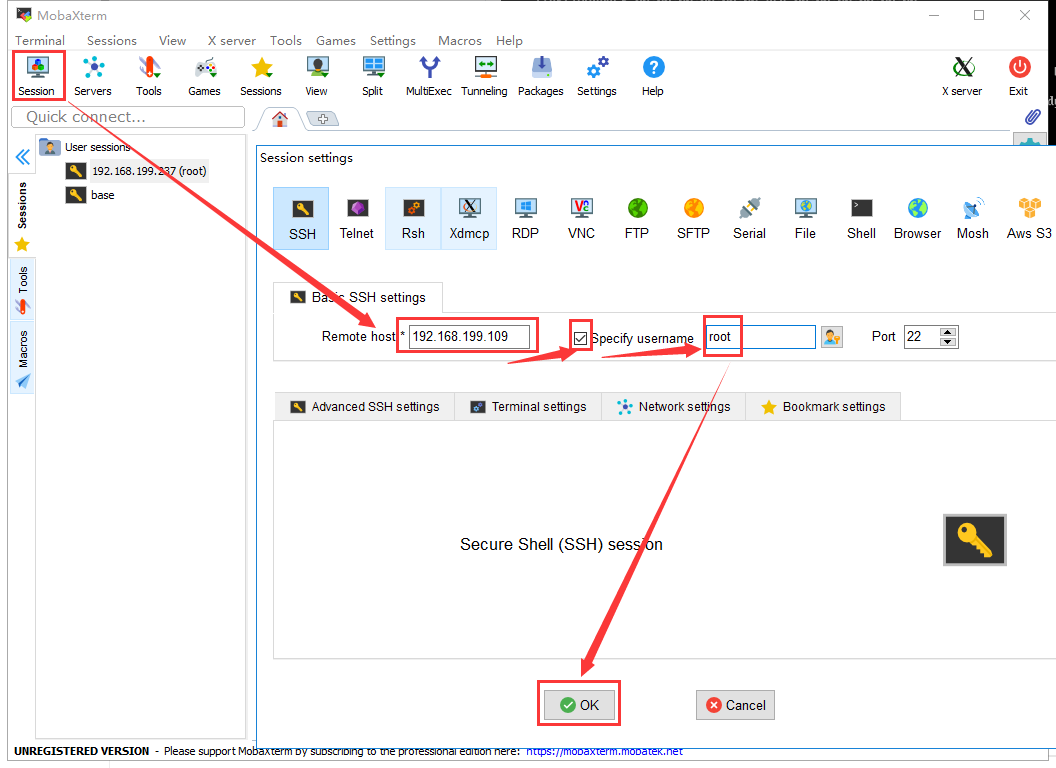Open the Servers tool
Viewport: 1056px width, 768px height.
point(93,76)
